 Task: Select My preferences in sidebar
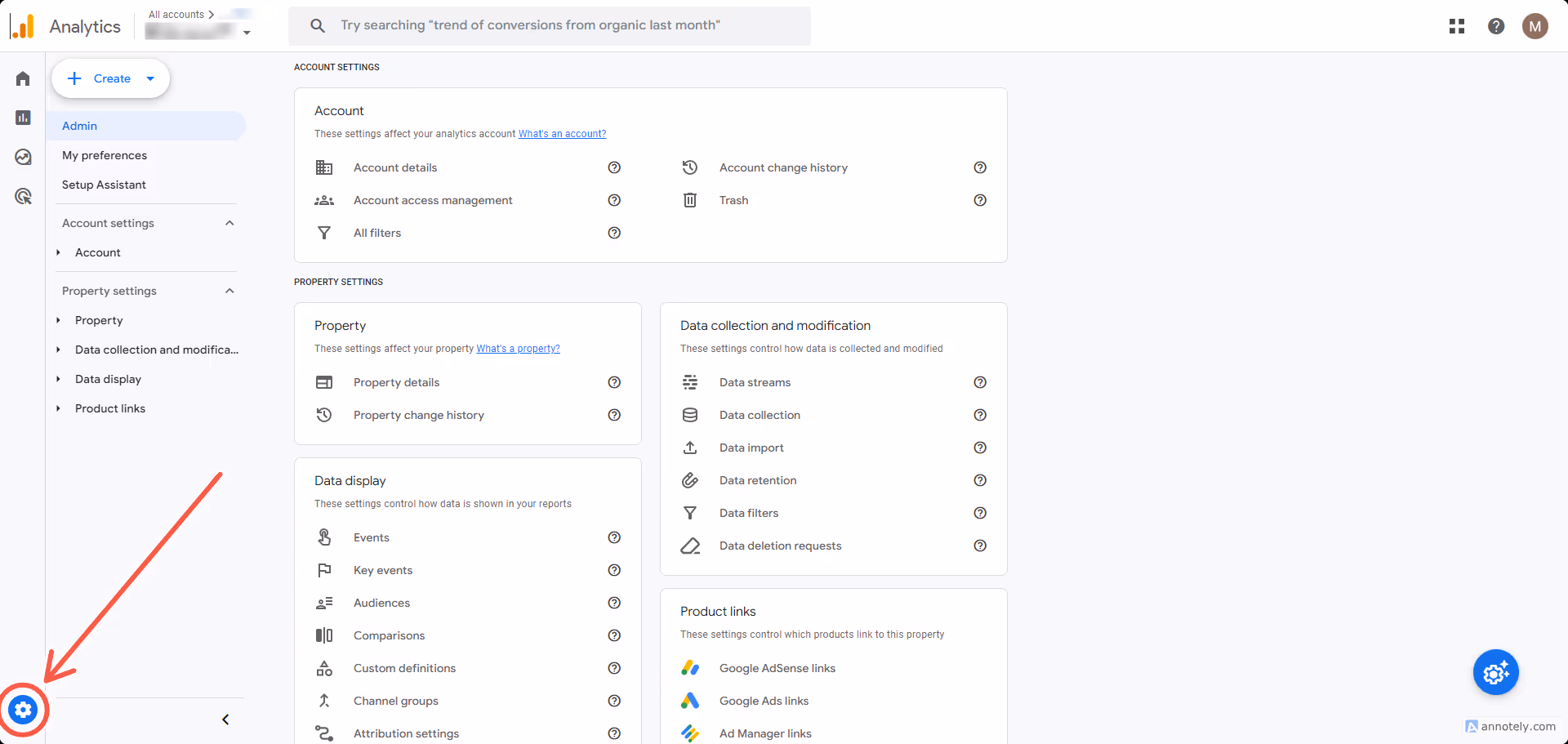point(105,155)
